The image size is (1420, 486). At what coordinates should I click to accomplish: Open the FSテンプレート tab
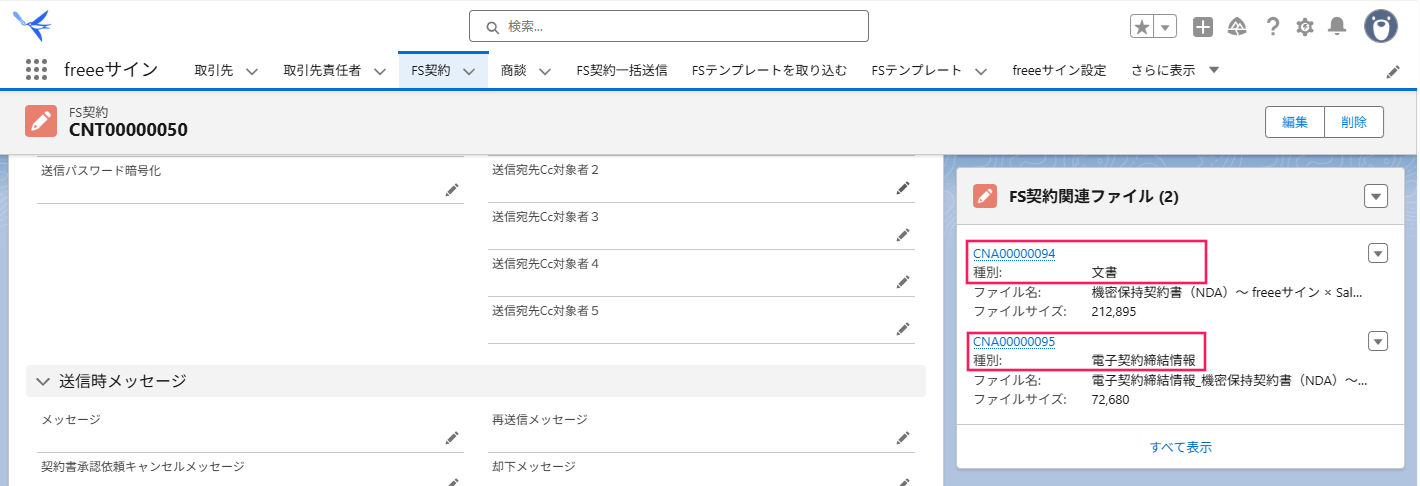(917, 70)
